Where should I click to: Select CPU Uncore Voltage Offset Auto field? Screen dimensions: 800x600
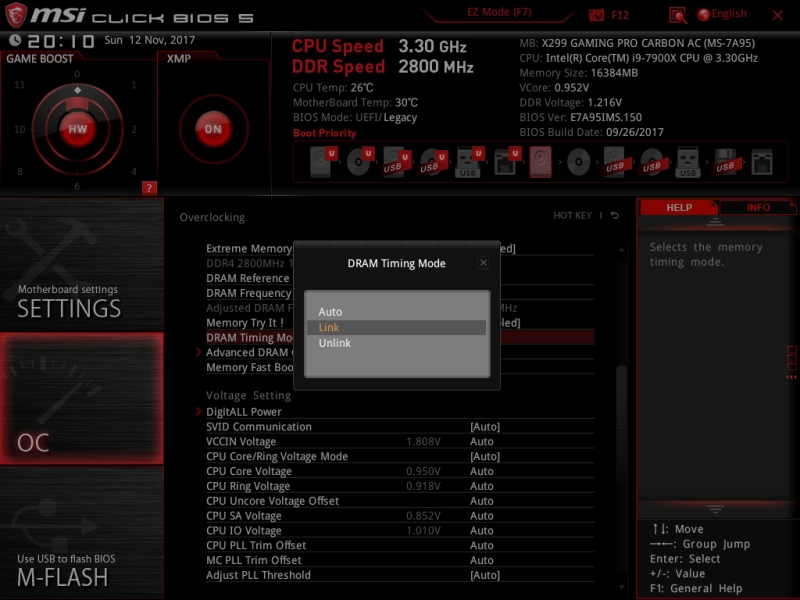tap(482, 501)
